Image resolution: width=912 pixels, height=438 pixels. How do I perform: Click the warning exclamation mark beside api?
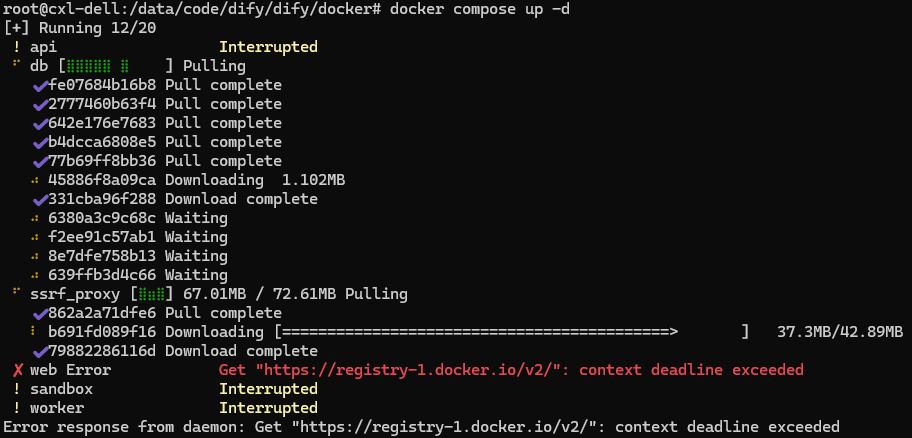pyautogui.click(x=17, y=47)
